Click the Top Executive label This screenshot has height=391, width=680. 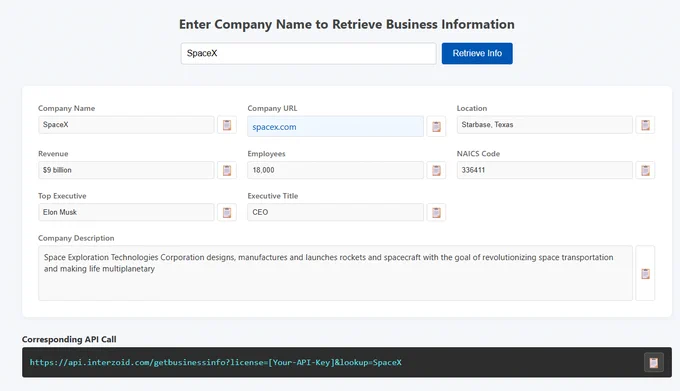click(62, 196)
